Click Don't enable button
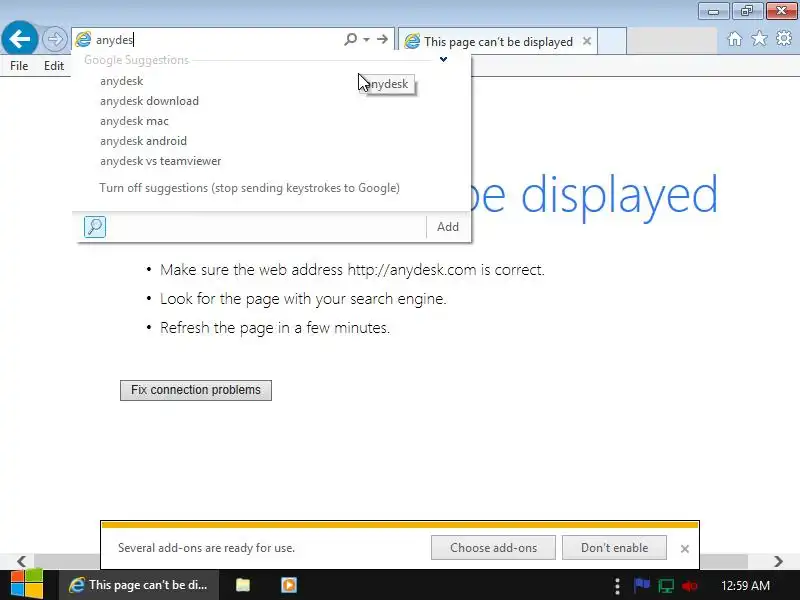800x600 pixels. pyautogui.click(x=614, y=547)
